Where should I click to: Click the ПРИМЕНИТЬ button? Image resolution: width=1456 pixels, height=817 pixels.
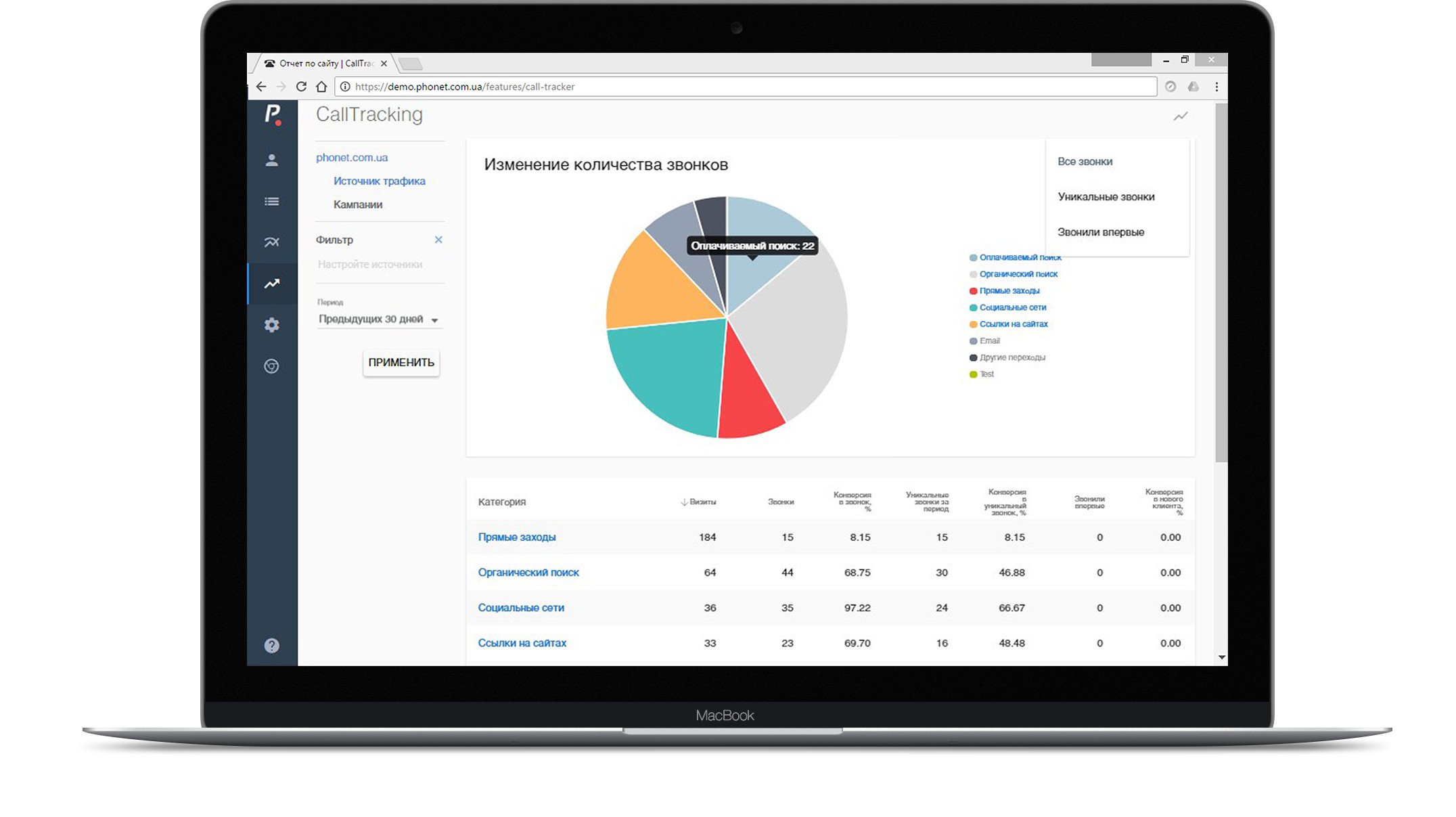[401, 363]
